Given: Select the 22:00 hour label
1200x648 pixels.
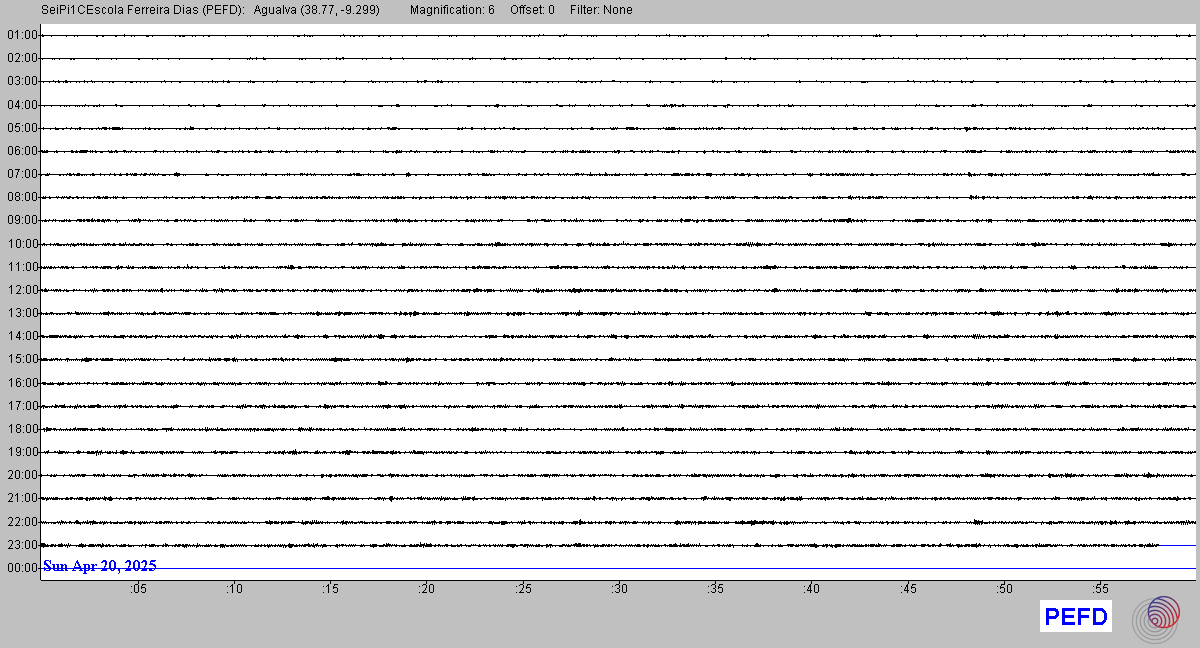Looking at the screenshot, I should tap(22, 522).
